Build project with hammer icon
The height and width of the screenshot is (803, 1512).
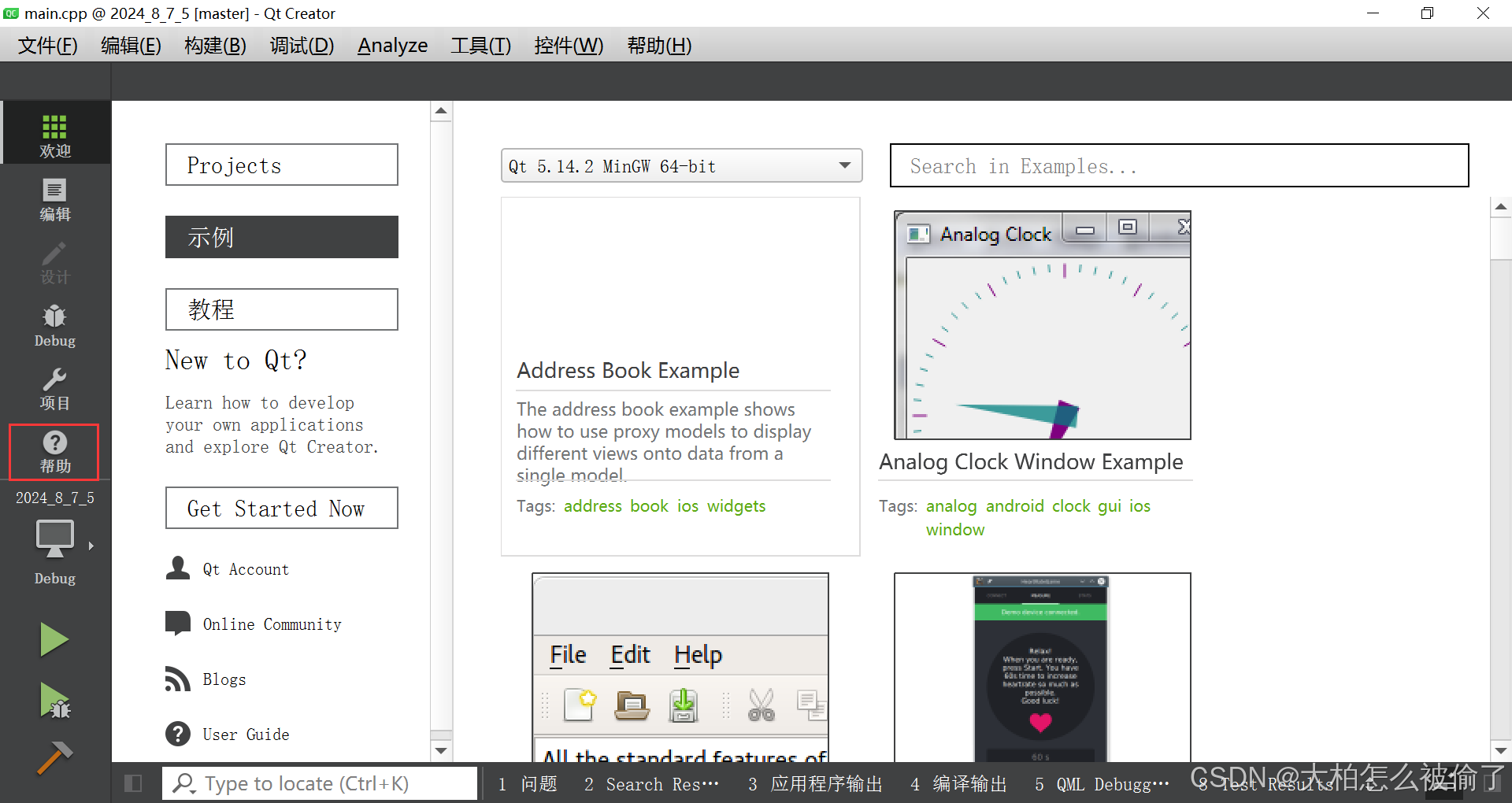(54, 757)
